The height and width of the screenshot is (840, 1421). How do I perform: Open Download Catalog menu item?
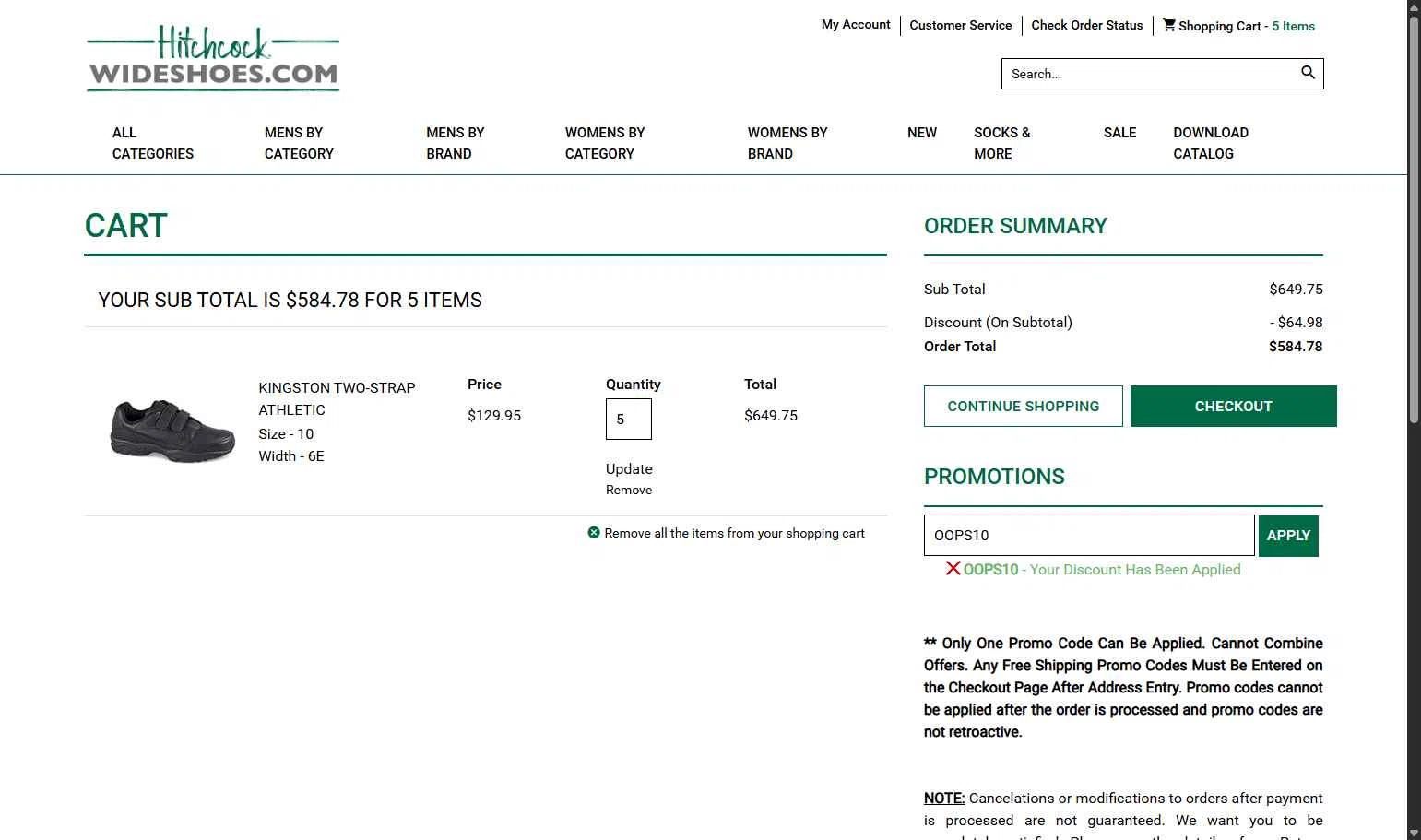point(1211,143)
